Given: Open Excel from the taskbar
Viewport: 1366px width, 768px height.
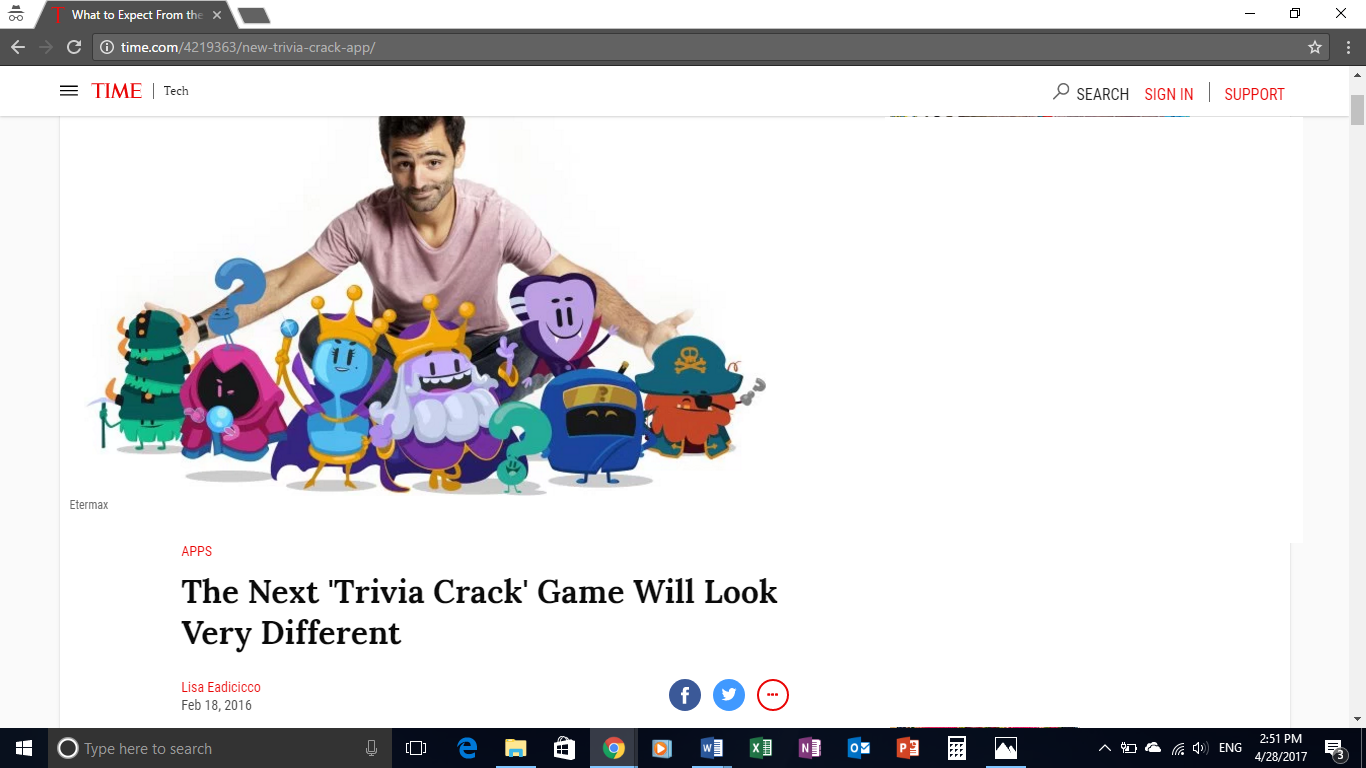Looking at the screenshot, I should click(761, 748).
